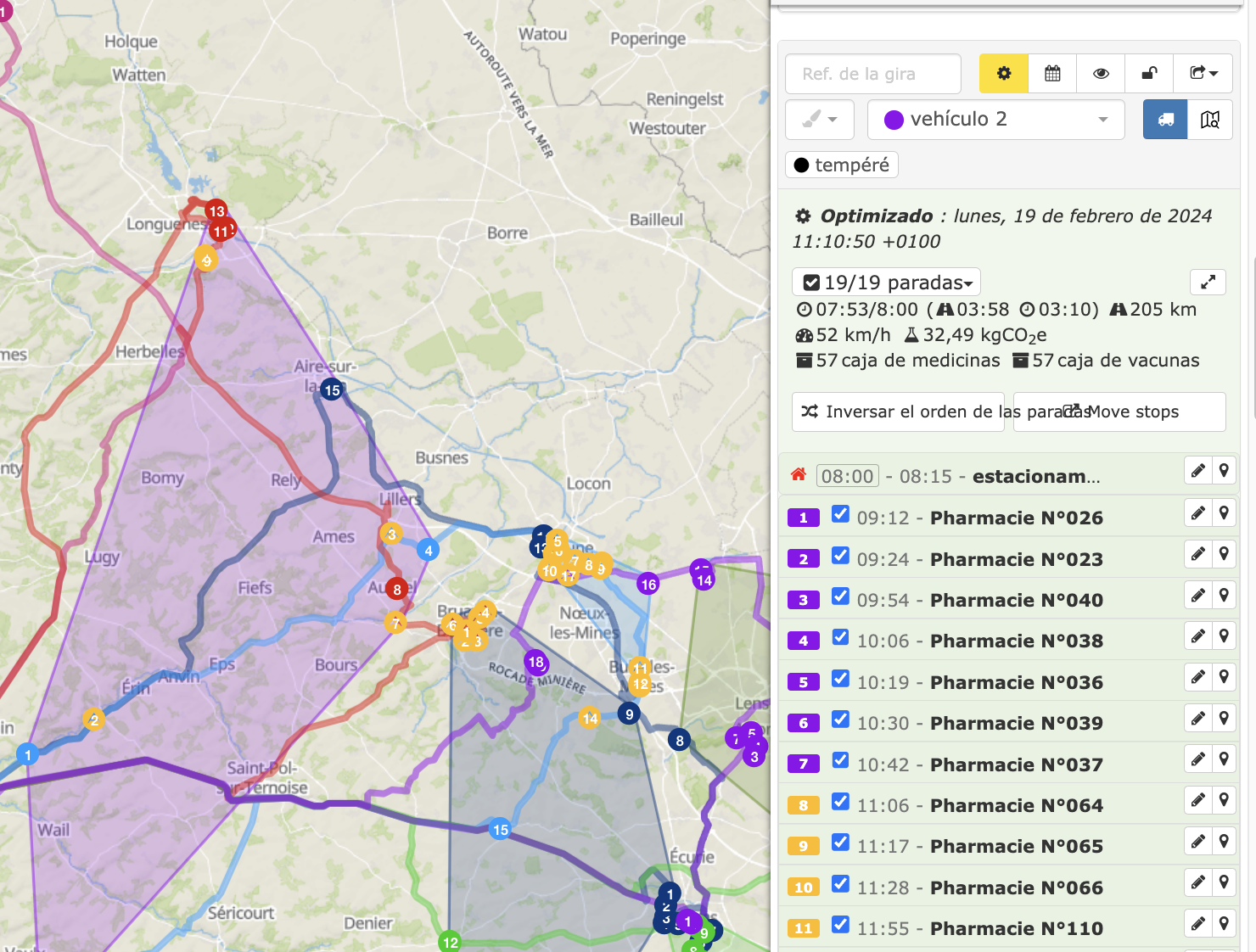This screenshot has width=1256, height=952.
Task: Uncheck Pharmacie N°040 checkbox
Action: (x=840, y=596)
